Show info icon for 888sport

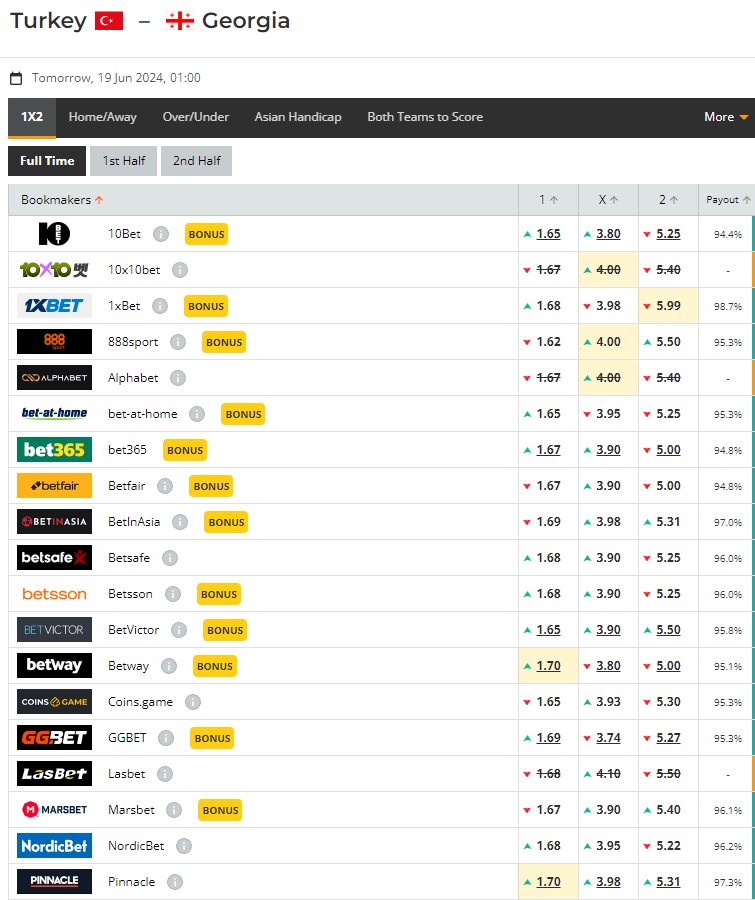(x=178, y=342)
